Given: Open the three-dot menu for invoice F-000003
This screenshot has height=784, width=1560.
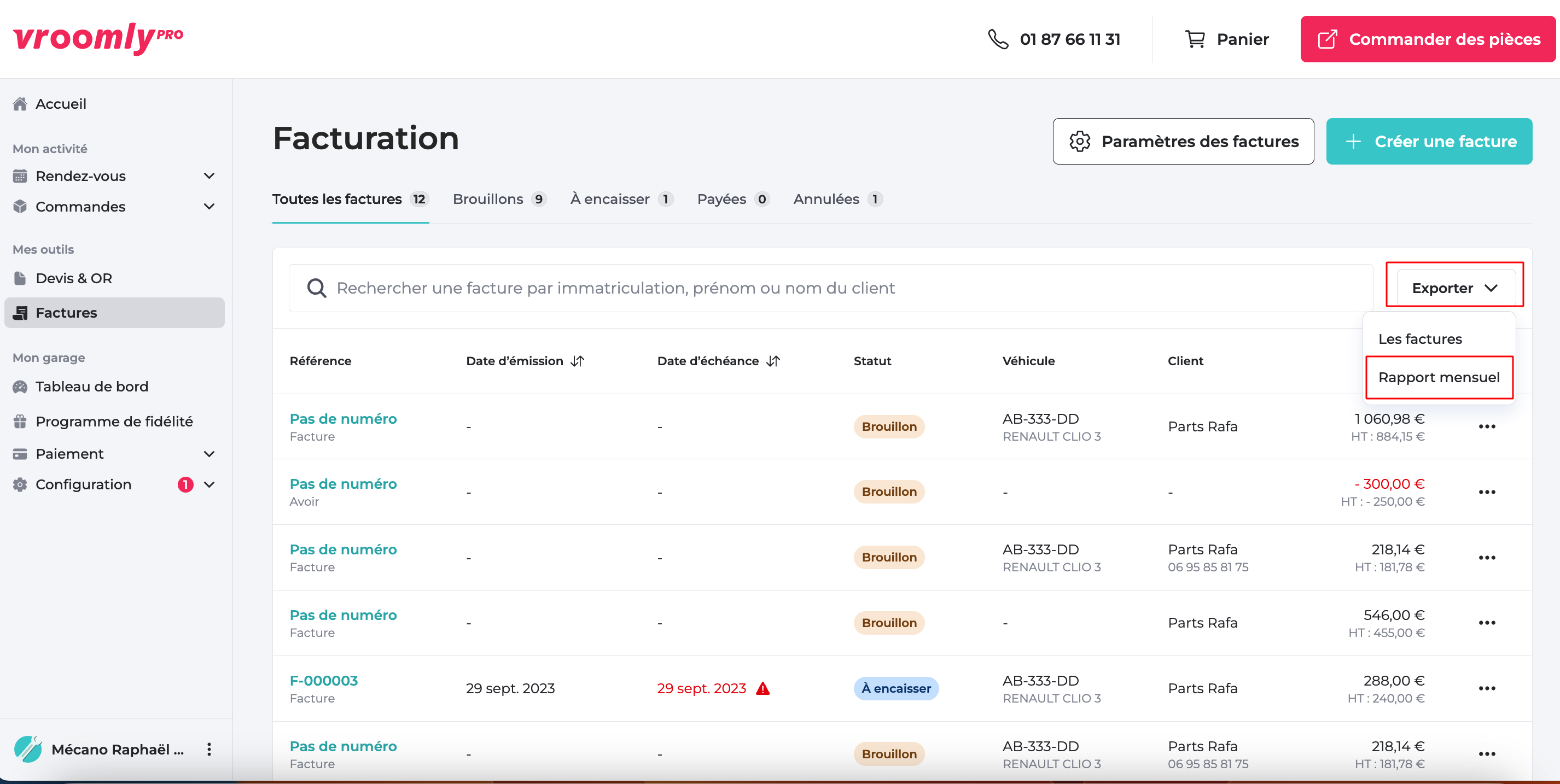Looking at the screenshot, I should point(1487,688).
